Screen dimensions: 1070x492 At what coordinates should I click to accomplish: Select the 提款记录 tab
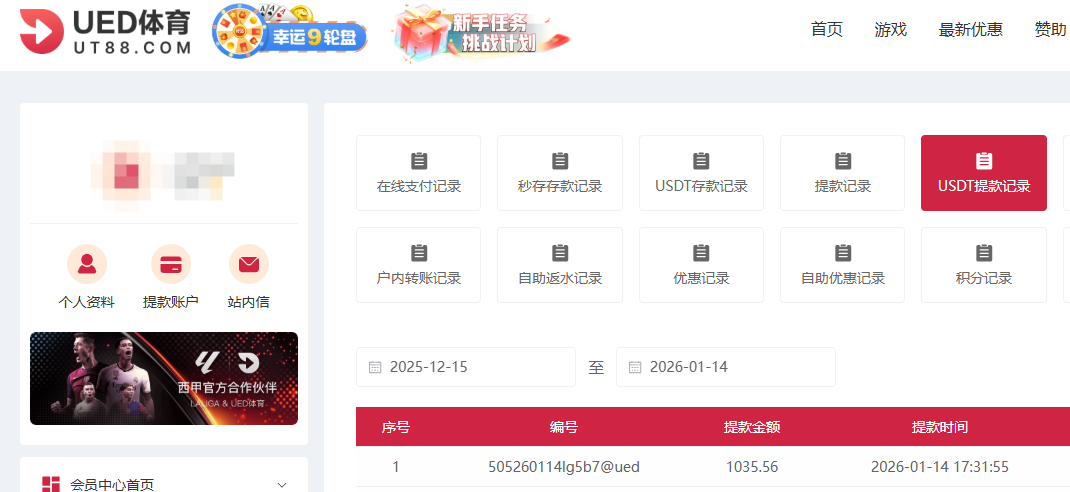(842, 173)
